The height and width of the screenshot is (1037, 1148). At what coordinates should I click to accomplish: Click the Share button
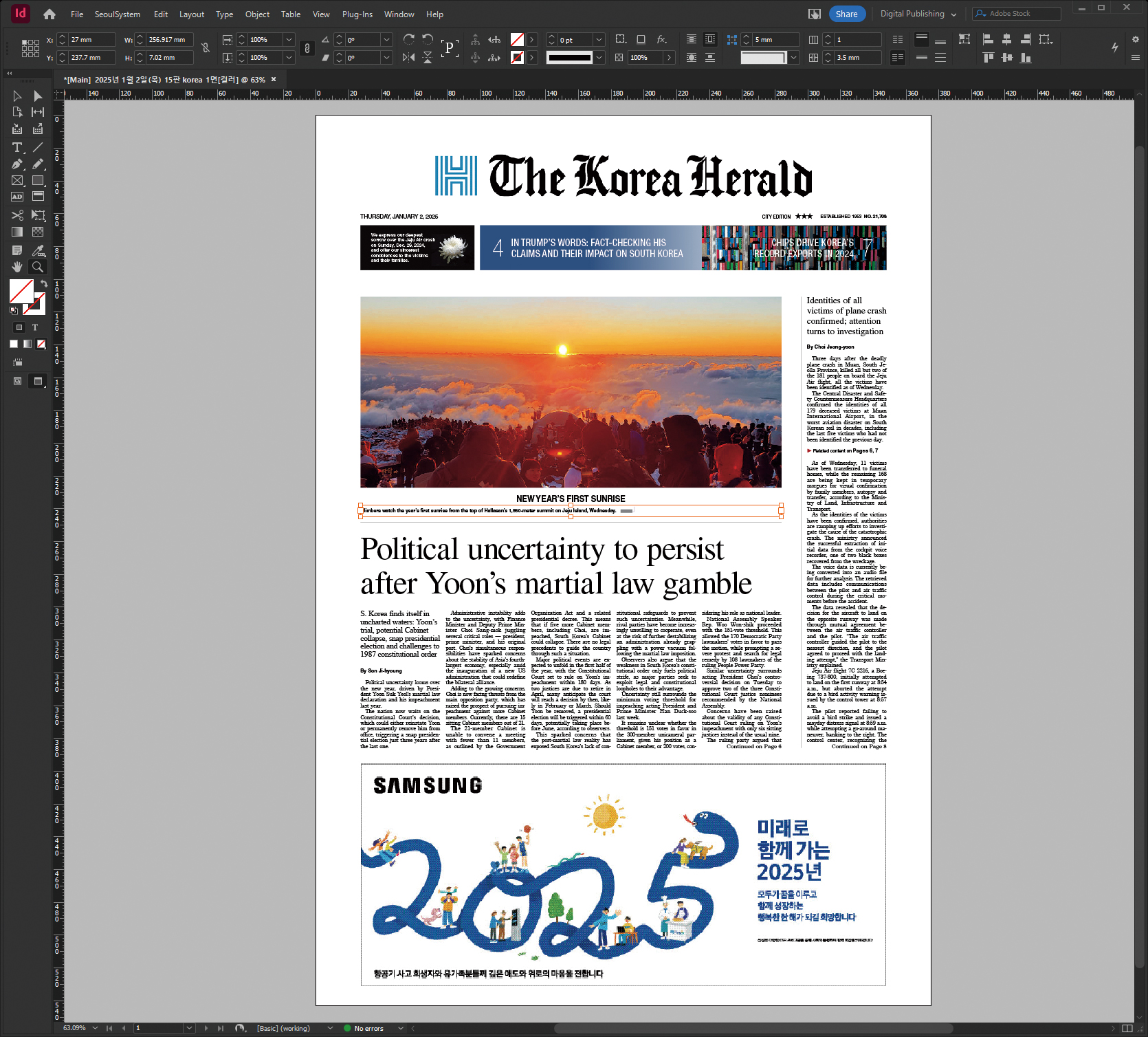[x=846, y=14]
